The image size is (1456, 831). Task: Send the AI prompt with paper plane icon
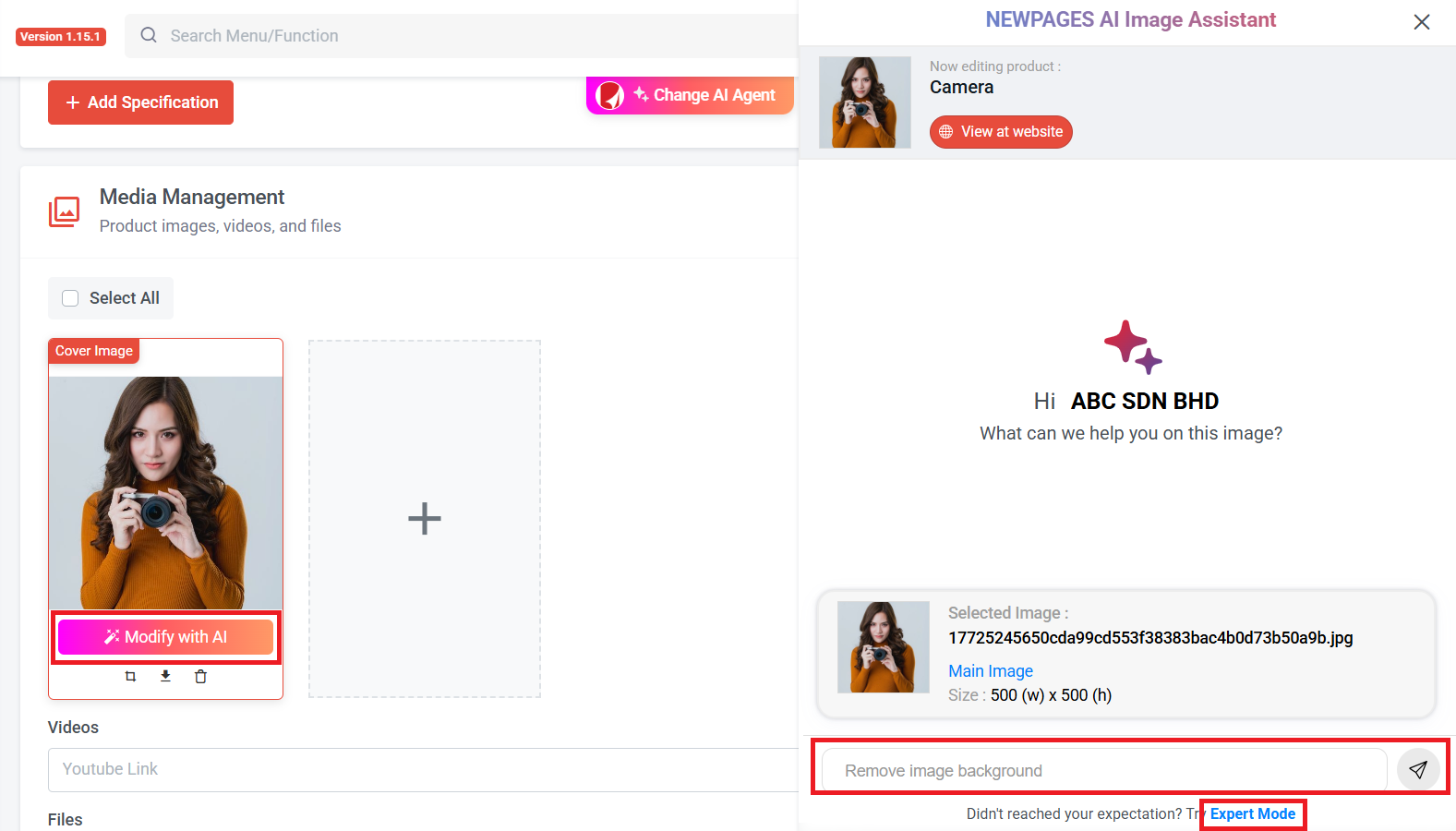(1418, 770)
